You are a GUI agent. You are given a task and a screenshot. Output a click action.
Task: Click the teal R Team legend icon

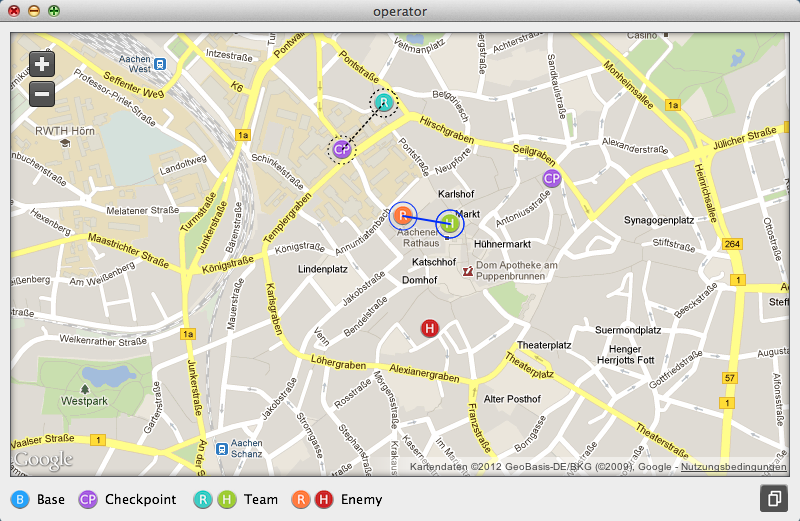click(x=203, y=499)
